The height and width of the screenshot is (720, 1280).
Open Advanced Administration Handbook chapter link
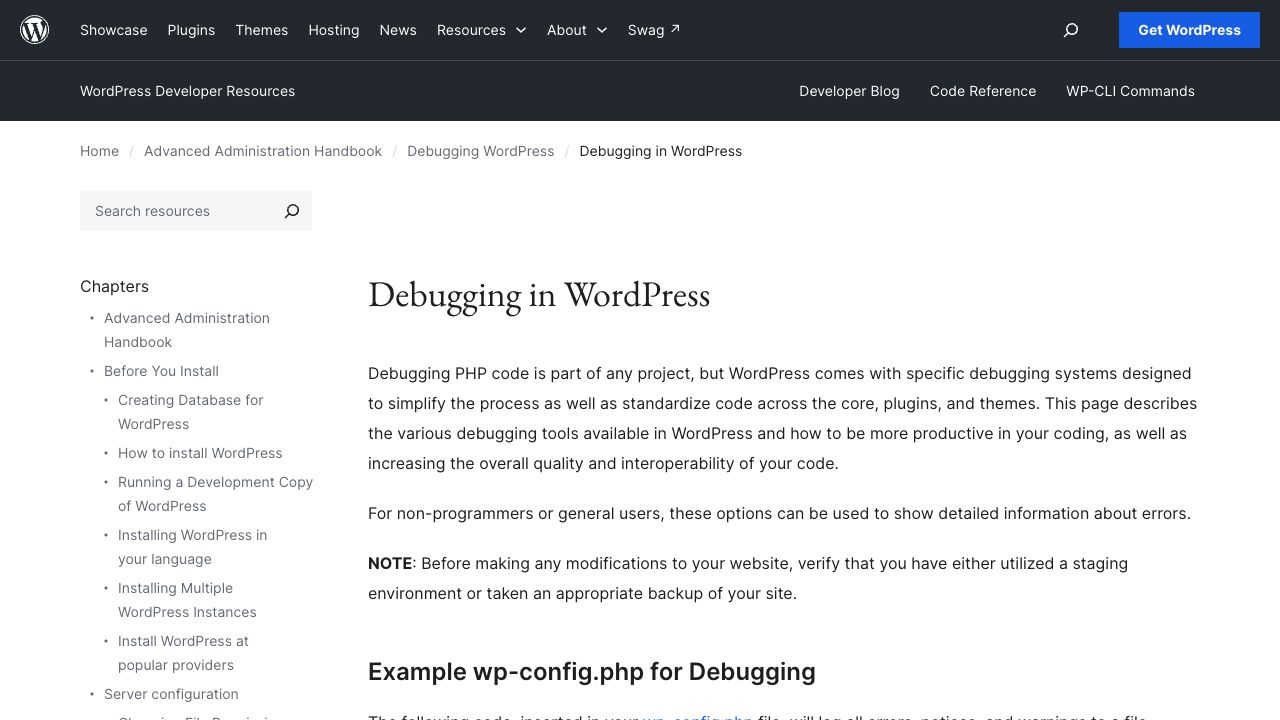click(187, 330)
